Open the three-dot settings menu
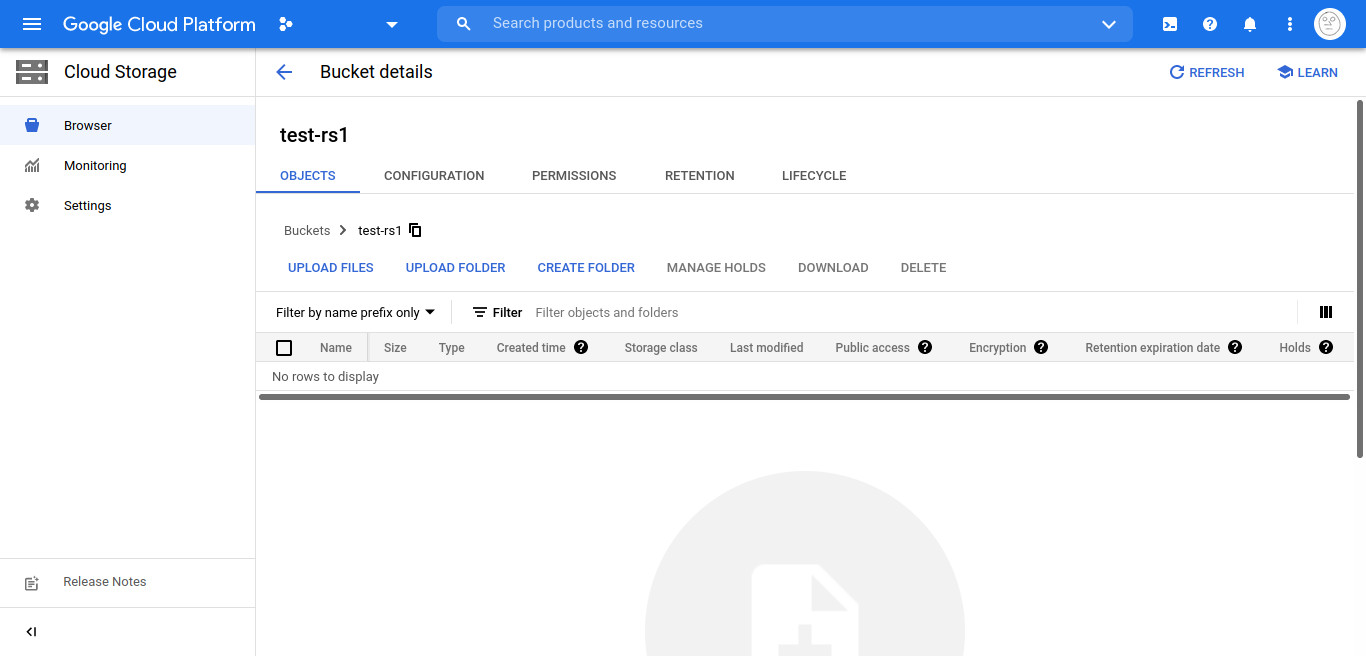This screenshot has height=656, width=1366. (x=1290, y=24)
